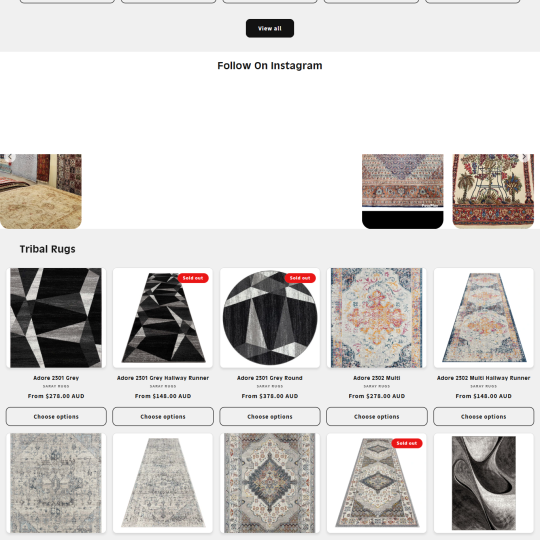Open the sold out hallway runner in second row
540x540 pixels.
click(x=377, y=483)
